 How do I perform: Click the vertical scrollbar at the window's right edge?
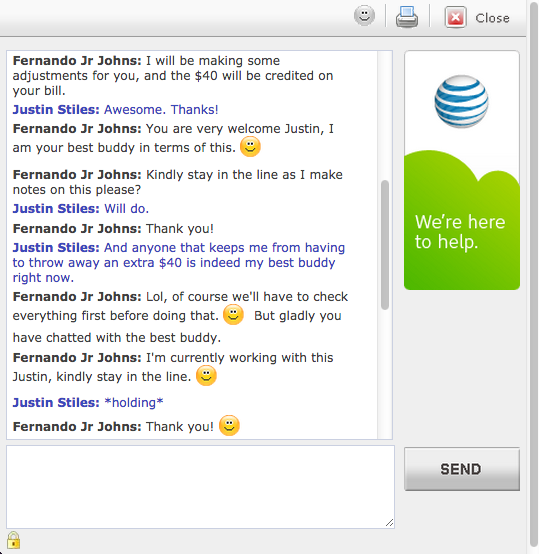(534, 276)
